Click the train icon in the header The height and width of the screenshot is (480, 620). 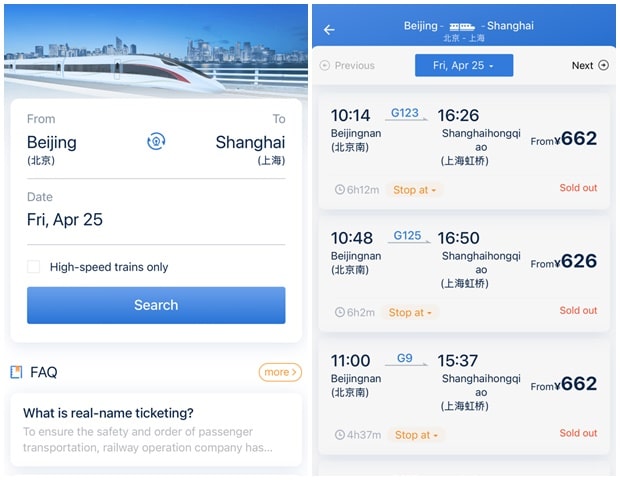pyautogui.click(x=462, y=26)
